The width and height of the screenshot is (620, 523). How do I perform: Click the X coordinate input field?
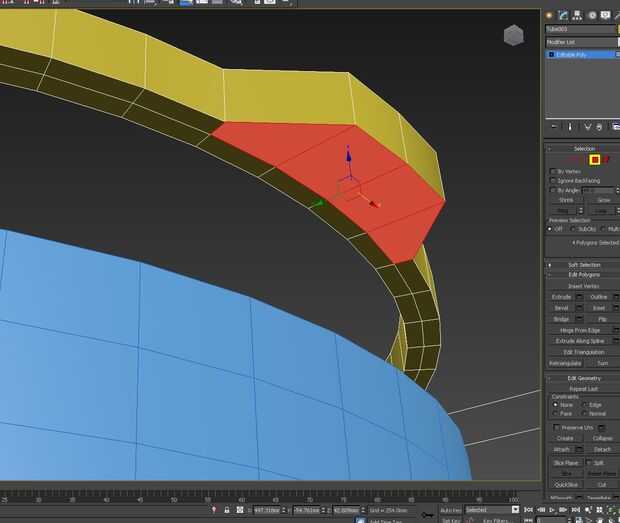pyautogui.click(x=267, y=510)
